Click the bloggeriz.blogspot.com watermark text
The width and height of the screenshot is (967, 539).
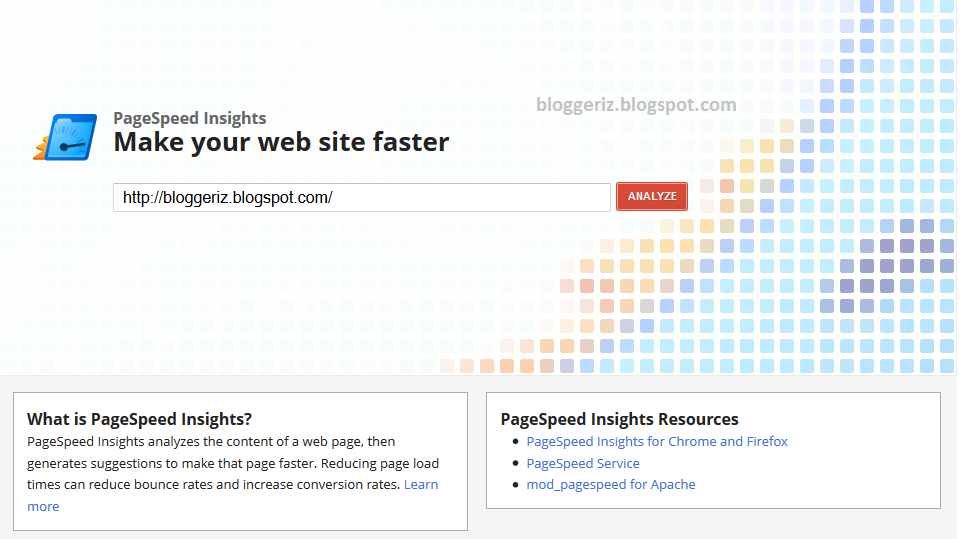click(x=636, y=105)
